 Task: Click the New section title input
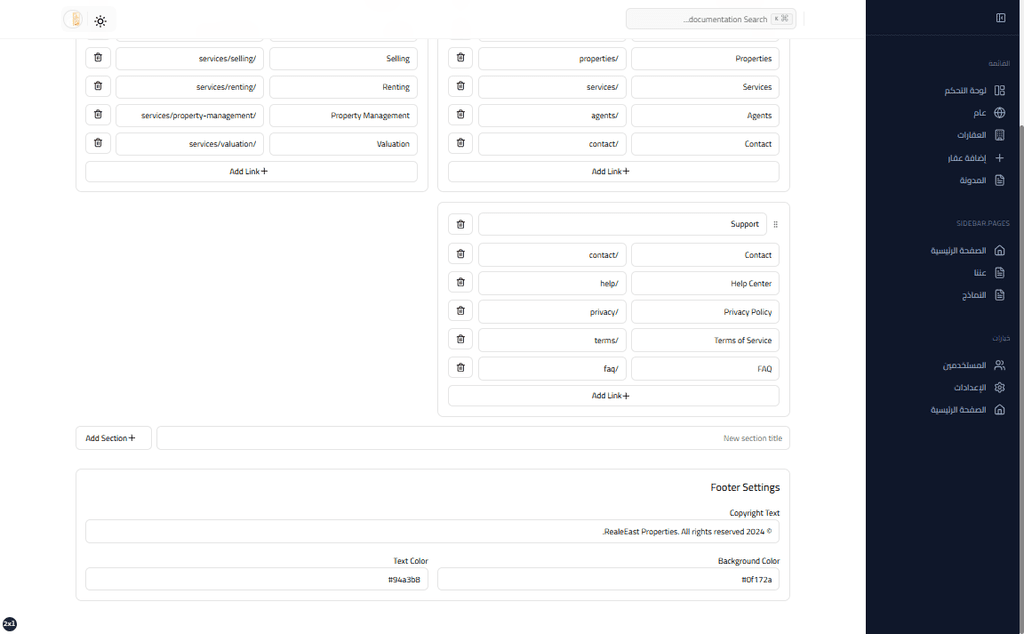pyautogui.click(x=473, y=438)
